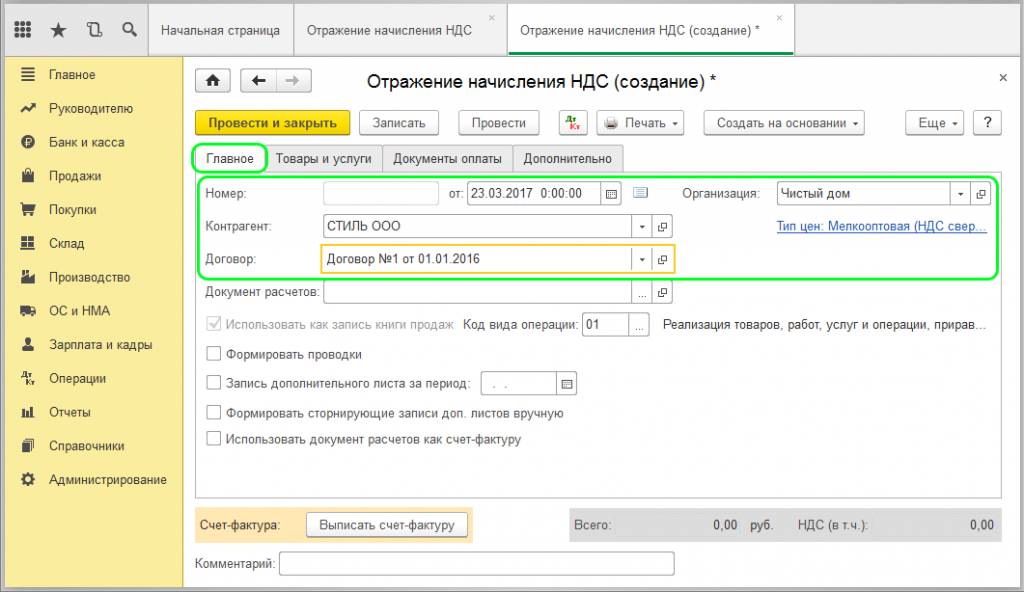
Task: Open Банк и касса section
Action: tap(86, 142)
